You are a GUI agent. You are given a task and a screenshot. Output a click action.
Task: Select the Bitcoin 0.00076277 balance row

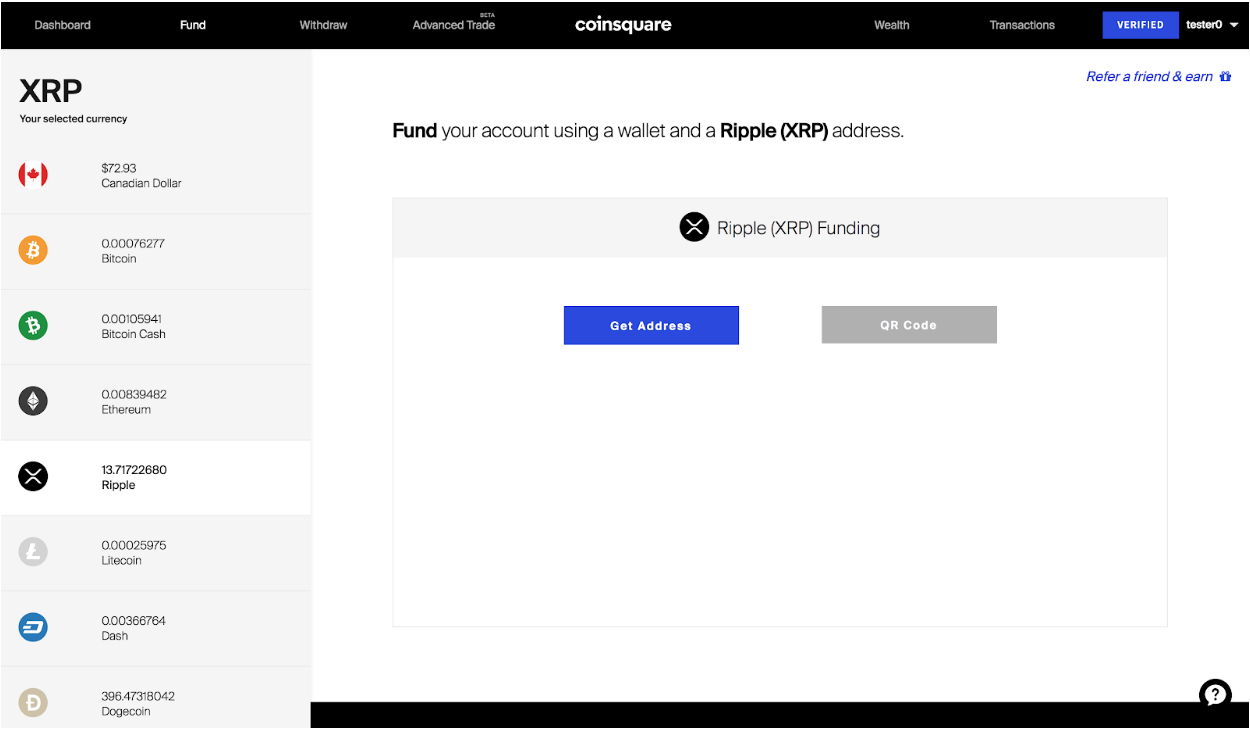coord(156,251)
